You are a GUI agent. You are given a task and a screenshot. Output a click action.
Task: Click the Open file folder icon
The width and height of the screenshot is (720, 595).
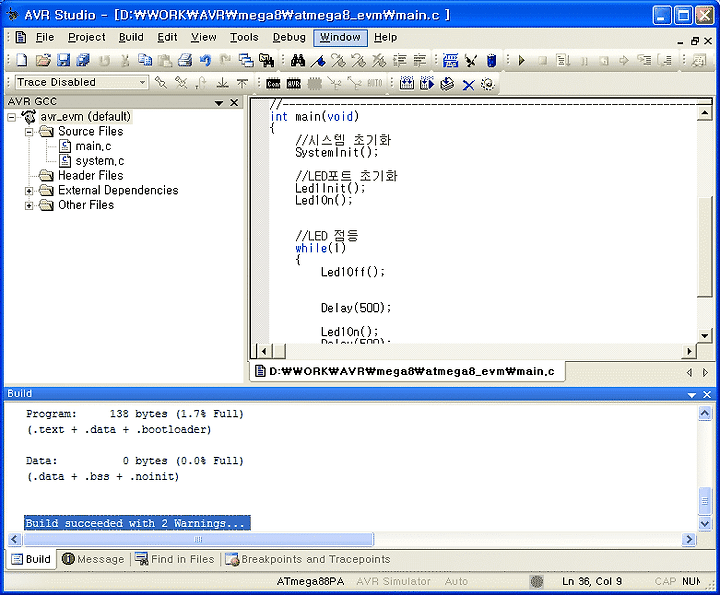43,60
